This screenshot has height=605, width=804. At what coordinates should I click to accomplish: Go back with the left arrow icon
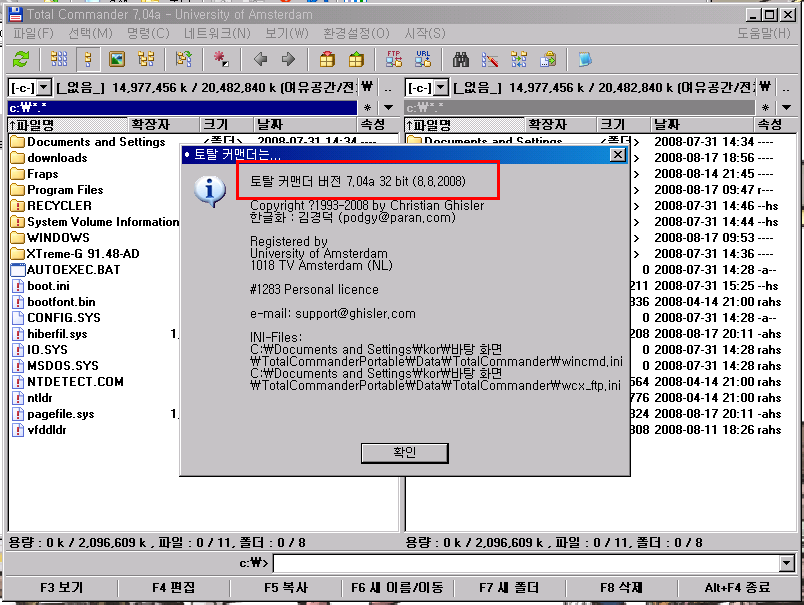point(260,59)
